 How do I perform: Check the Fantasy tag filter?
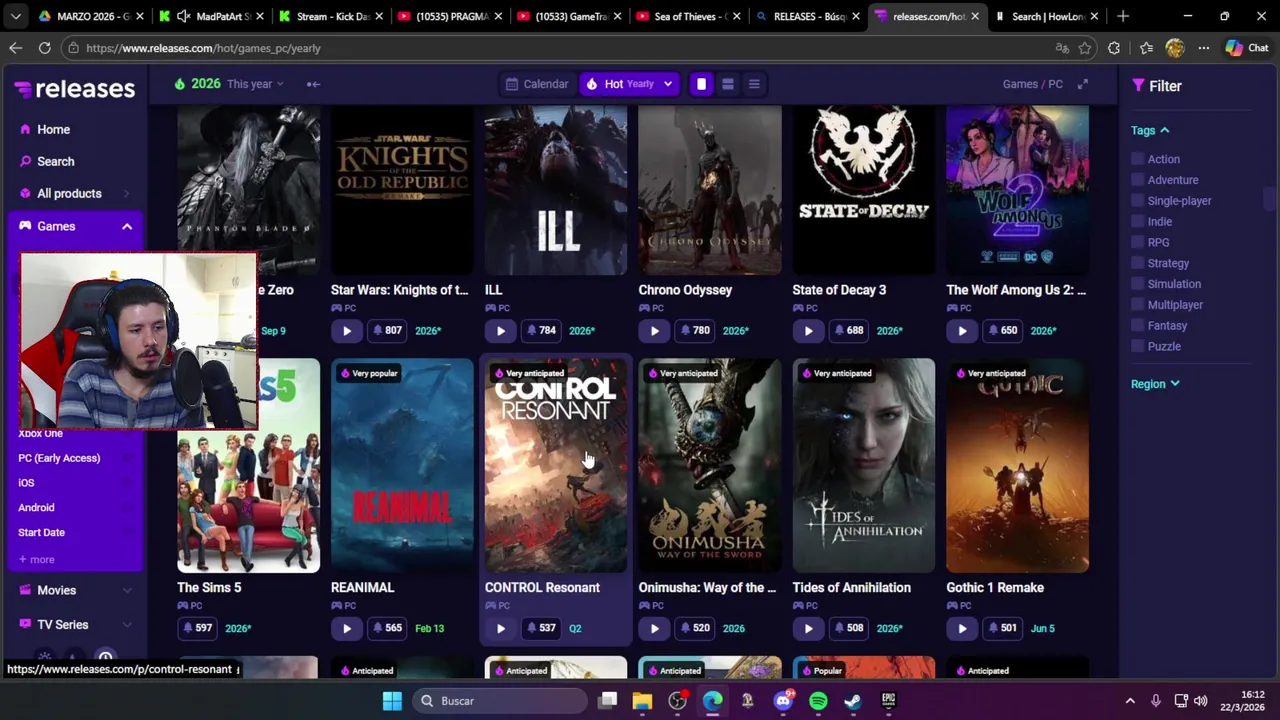pos(1137,325)
